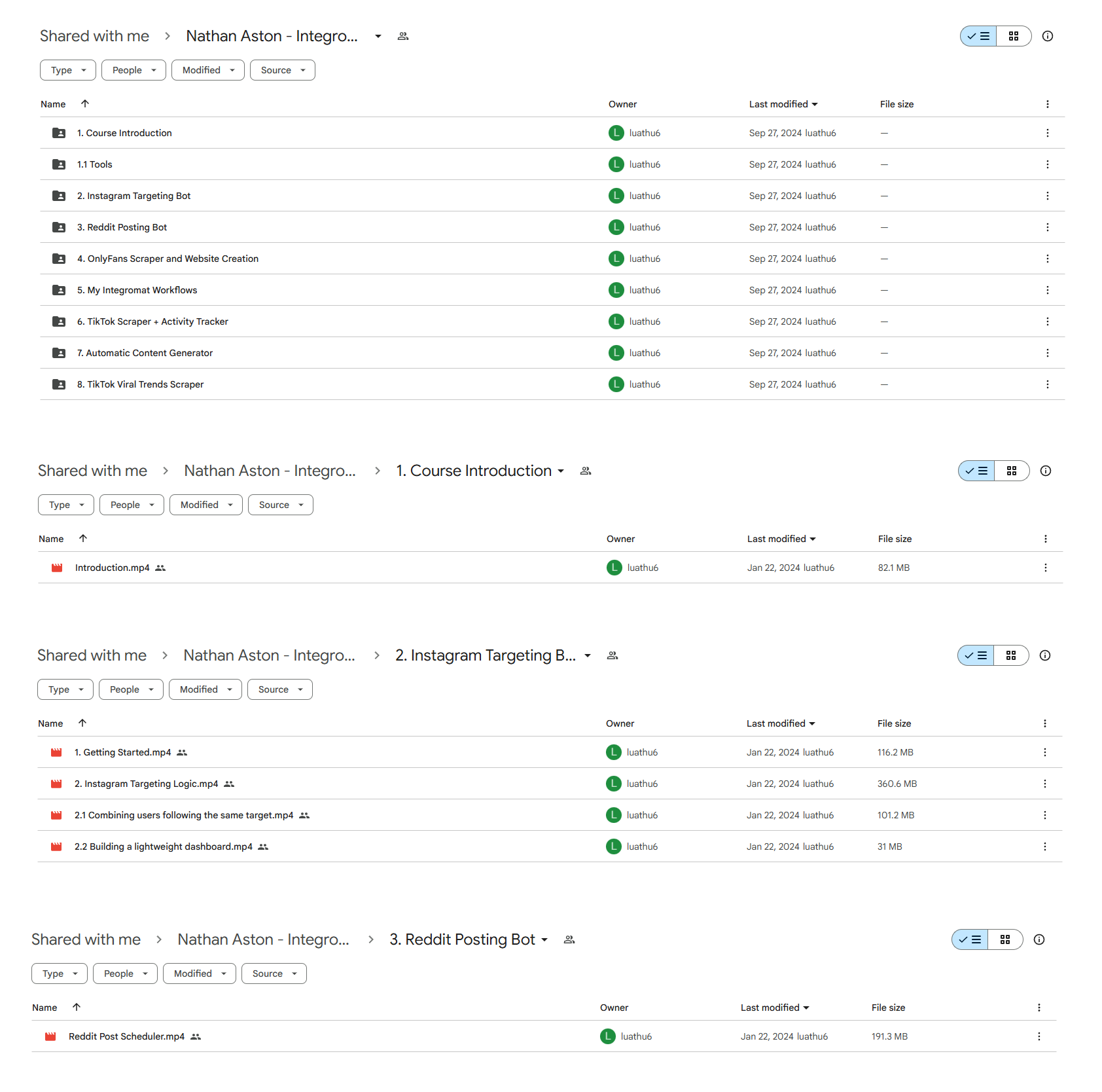Click the video file icon of Introduction.mp4
1102x1092 pixels.
[x=57, y=568]
